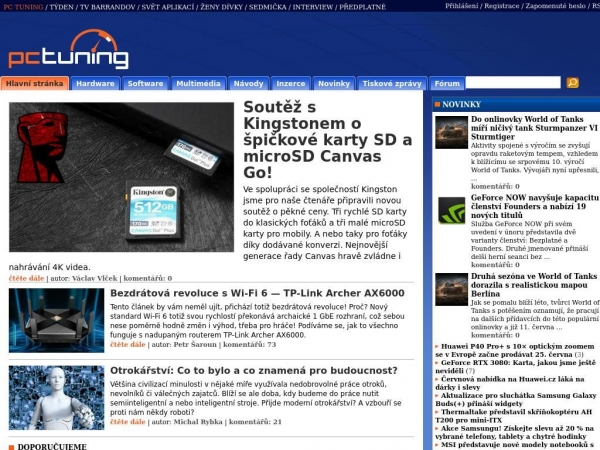
Task: Select the Tiskové zprávy tab
Action: 392,83
